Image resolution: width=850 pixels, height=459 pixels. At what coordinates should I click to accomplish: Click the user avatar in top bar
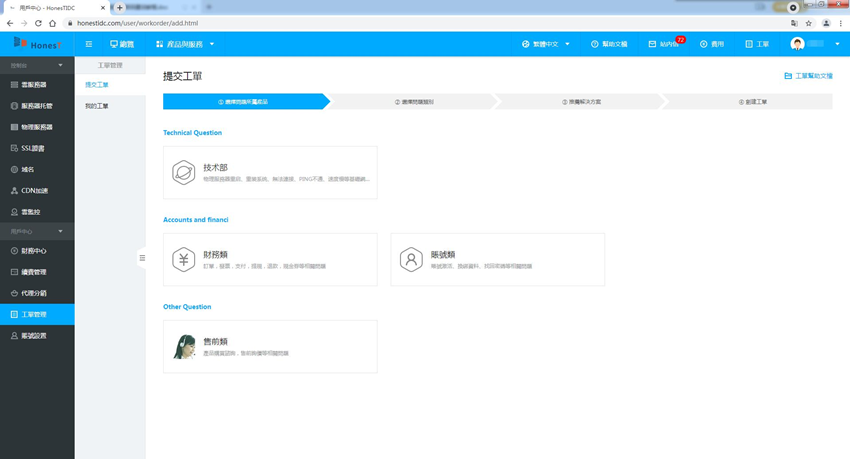click(x=797, y=44)
